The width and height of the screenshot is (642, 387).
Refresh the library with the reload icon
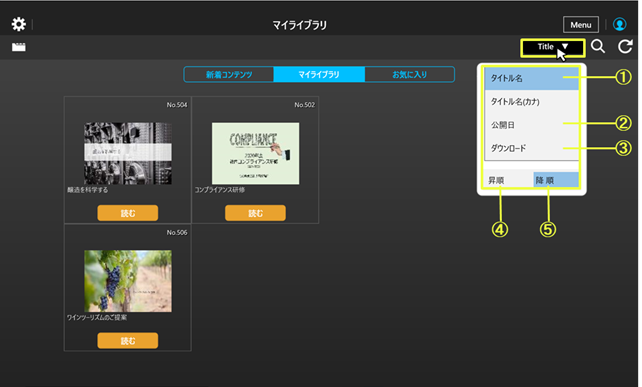[x=625, y=47]
